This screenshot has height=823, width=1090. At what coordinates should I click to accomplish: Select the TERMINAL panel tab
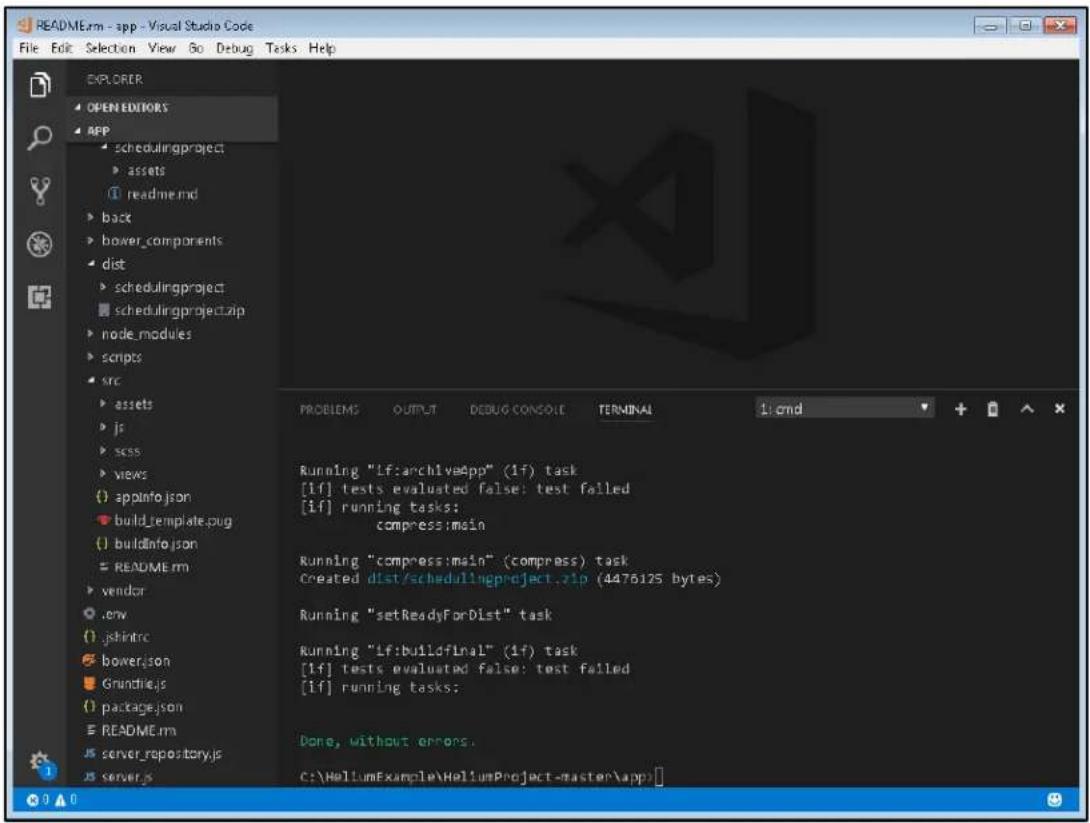click(x=625, y=409)
